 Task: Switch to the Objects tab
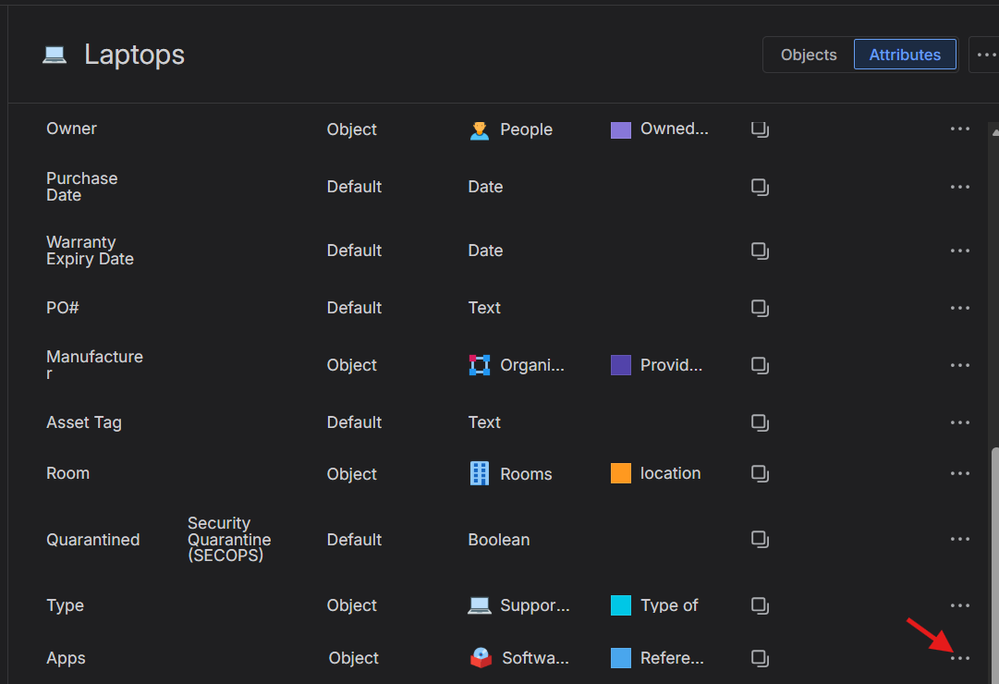pyautogui.click(x=808, y=55)
